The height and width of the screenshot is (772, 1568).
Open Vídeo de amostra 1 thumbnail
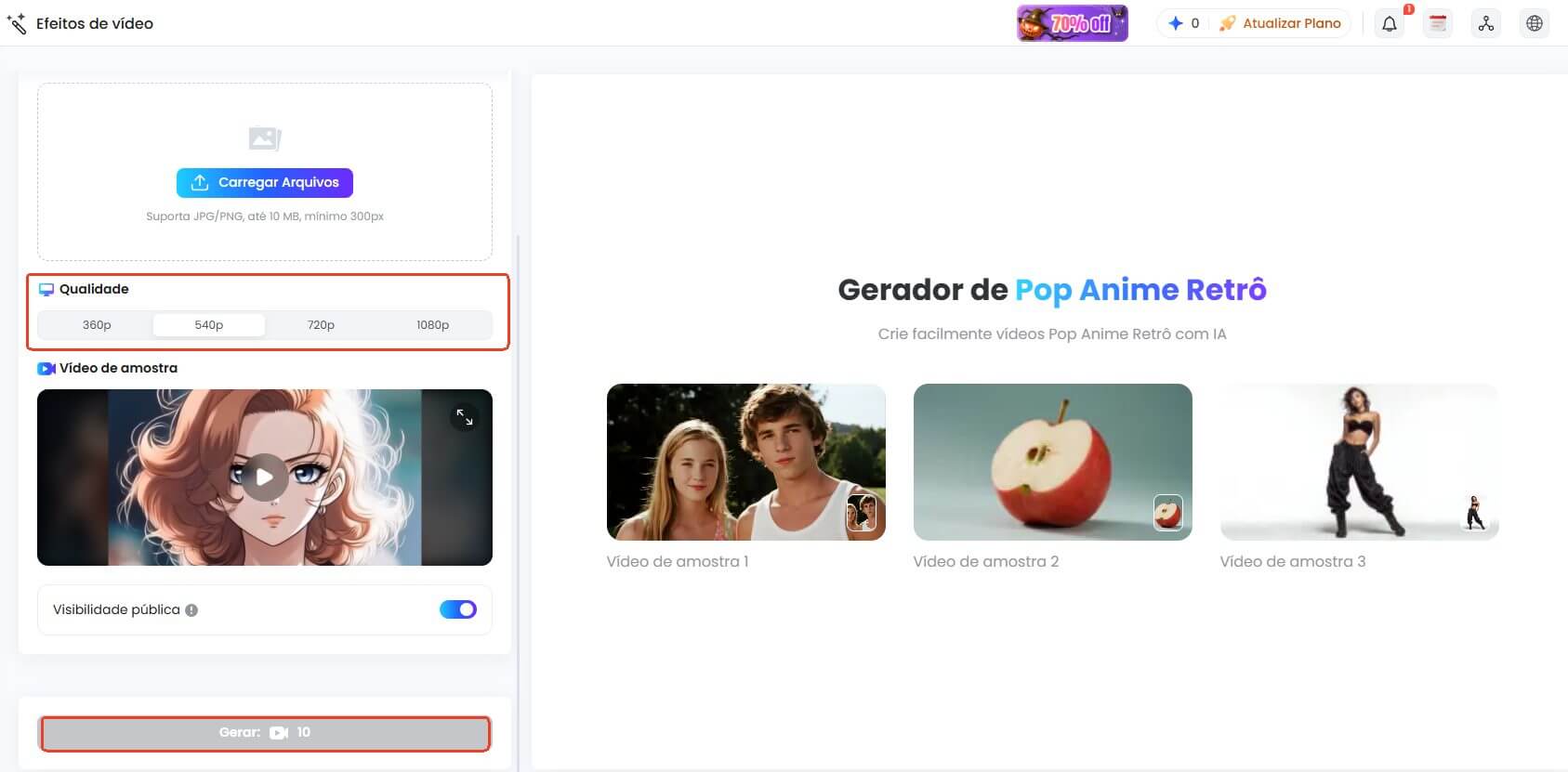[746, 462]
